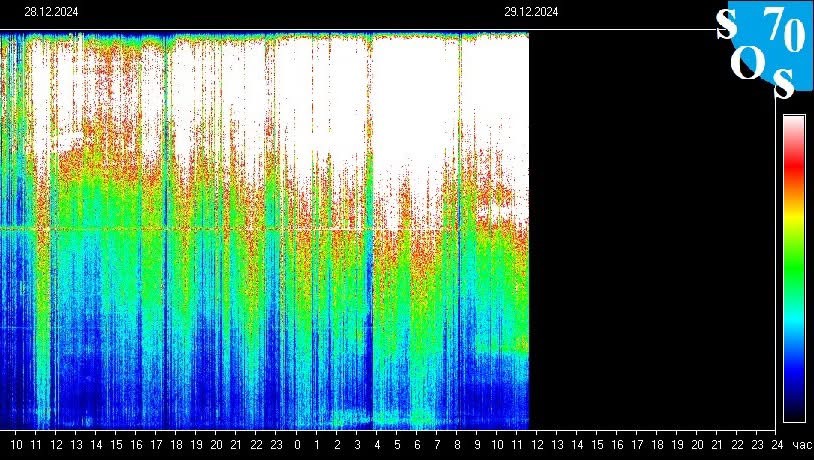Click the red zone of the color scale
814x460 pixels.
click(x=793, y=160)
